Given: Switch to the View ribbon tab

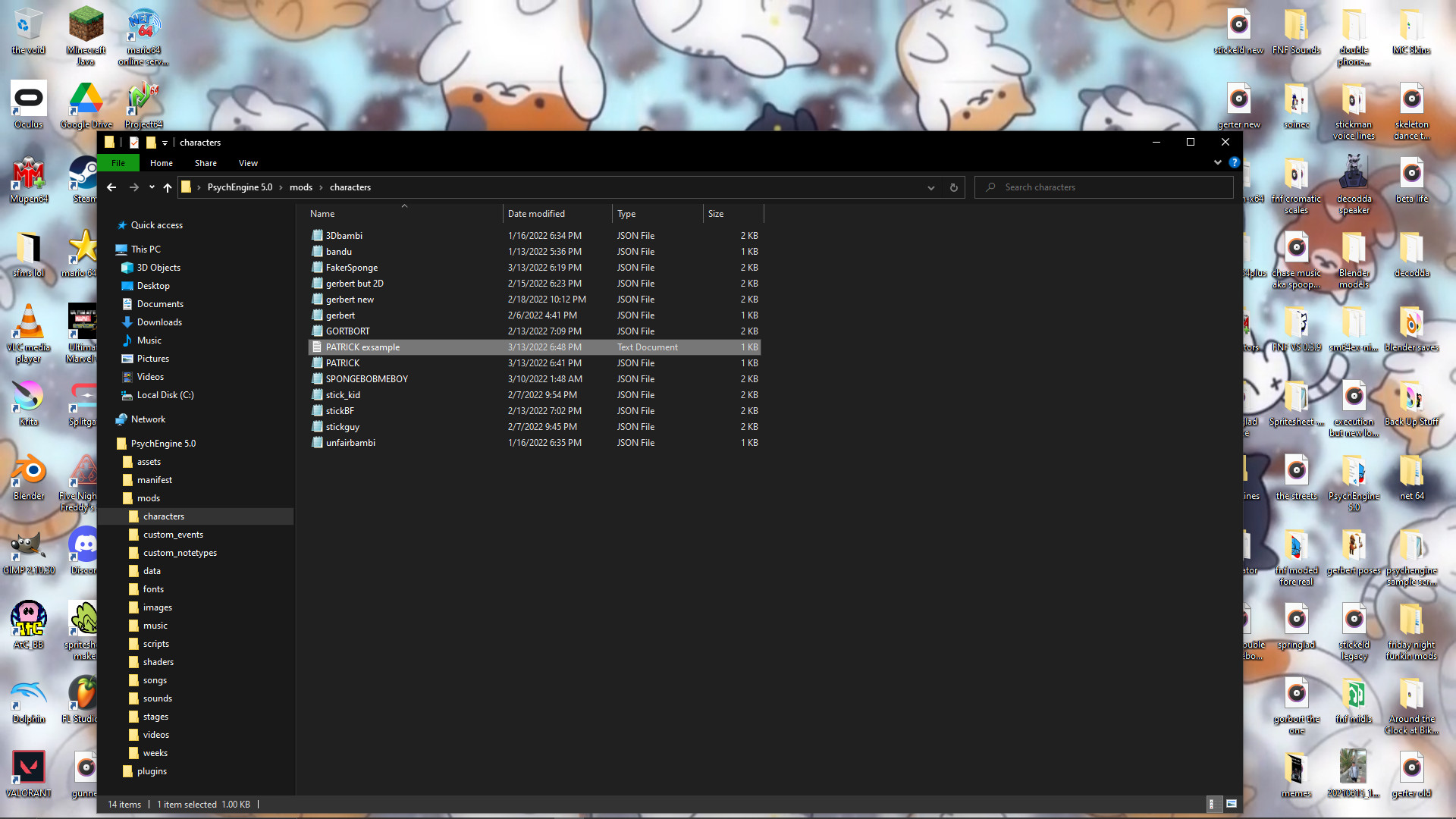Looking at the screenshot, I should pos(248,163).
